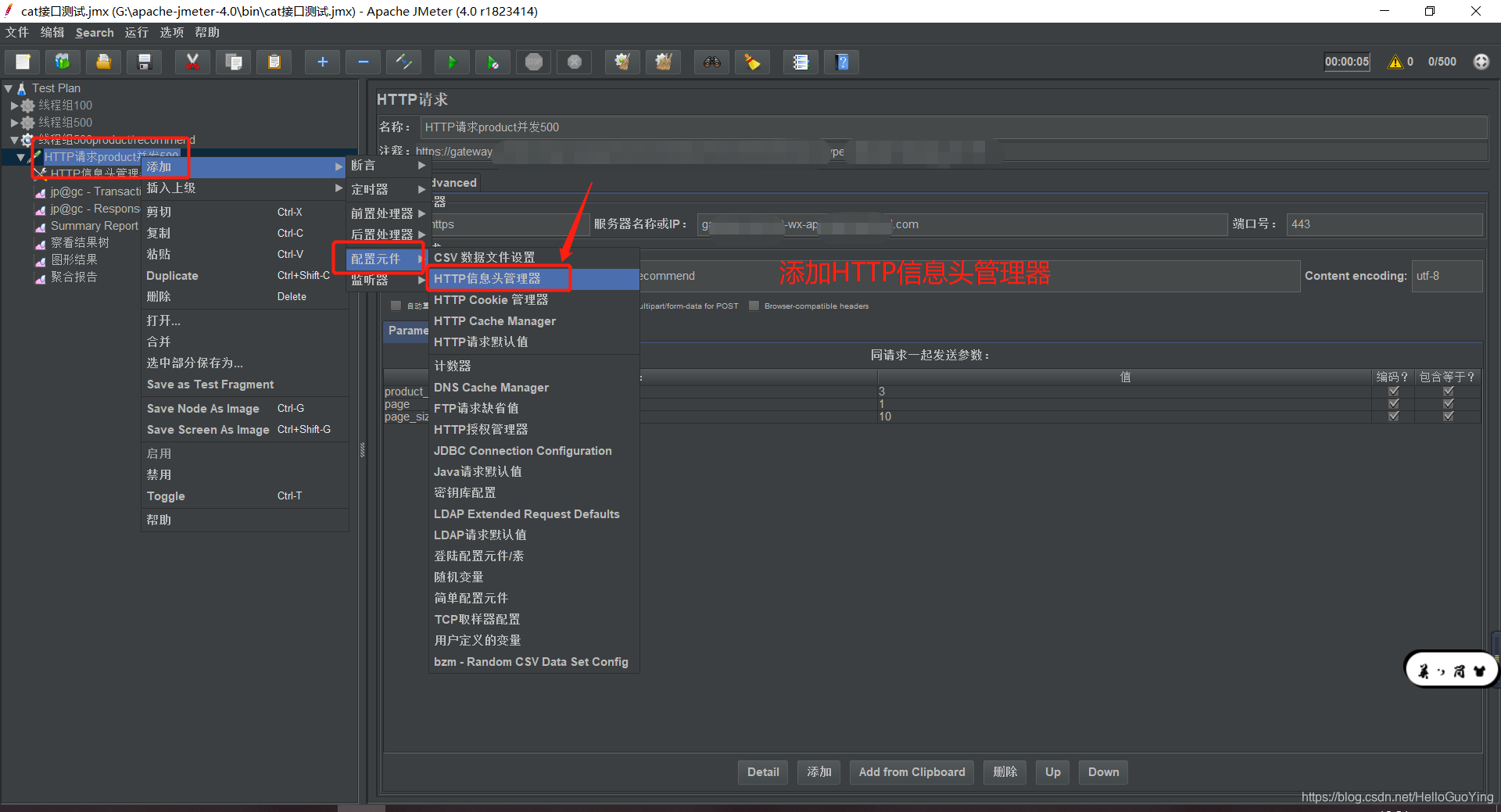Collapse 线程组500product/recommend node
This screenshot has width=1501, height=812.
click(14, 140)
